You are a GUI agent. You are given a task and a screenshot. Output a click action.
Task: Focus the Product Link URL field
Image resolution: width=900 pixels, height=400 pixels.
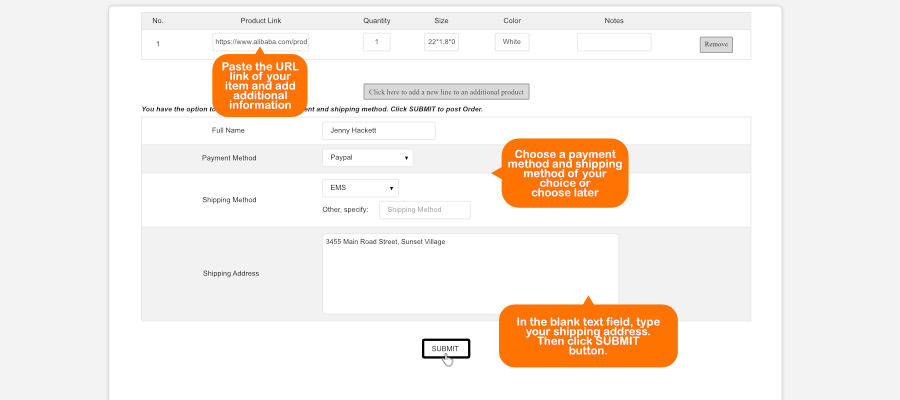261,42
